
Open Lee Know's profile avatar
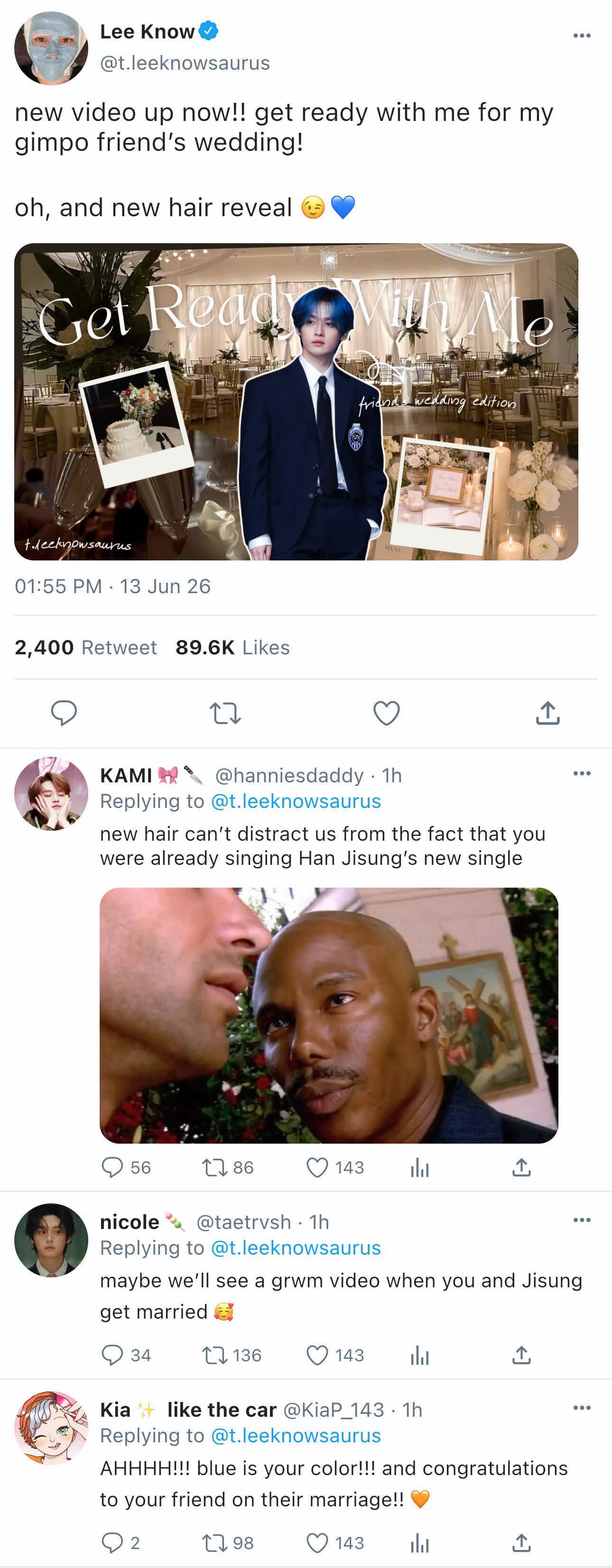51,47
